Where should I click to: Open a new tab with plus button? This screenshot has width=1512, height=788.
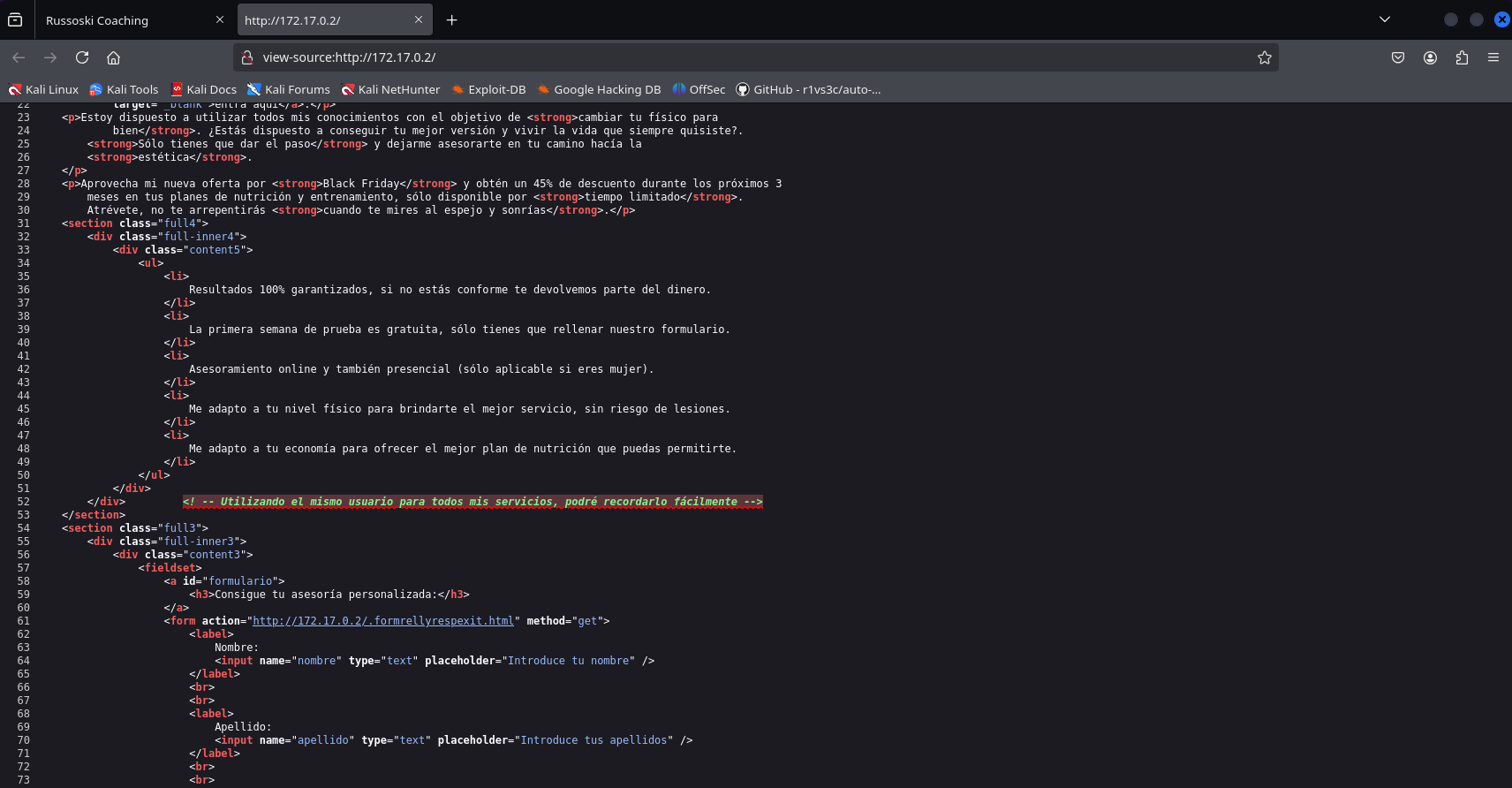452,19
